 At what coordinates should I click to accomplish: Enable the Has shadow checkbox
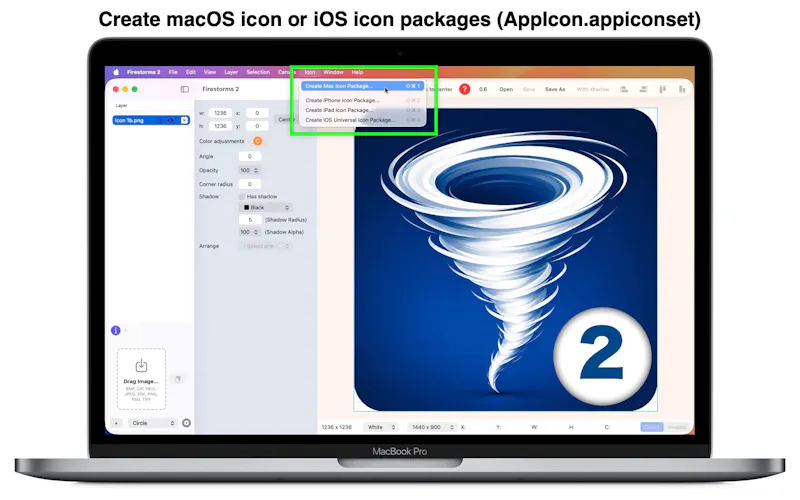click(242, 196)
